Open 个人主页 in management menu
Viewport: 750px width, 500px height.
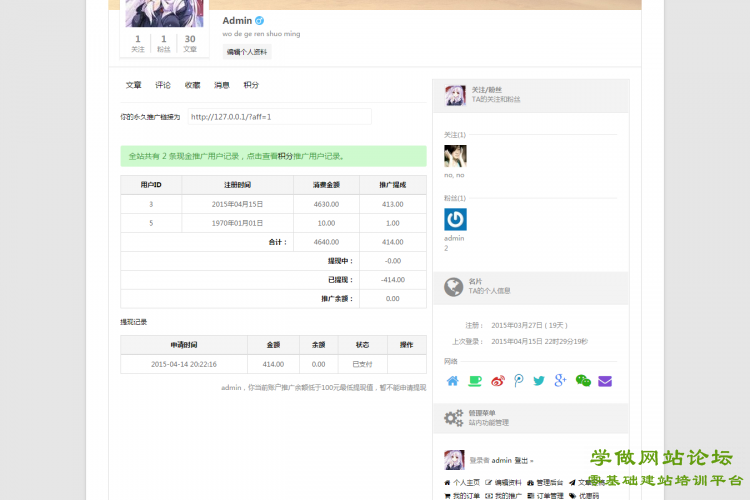(462, 482)
